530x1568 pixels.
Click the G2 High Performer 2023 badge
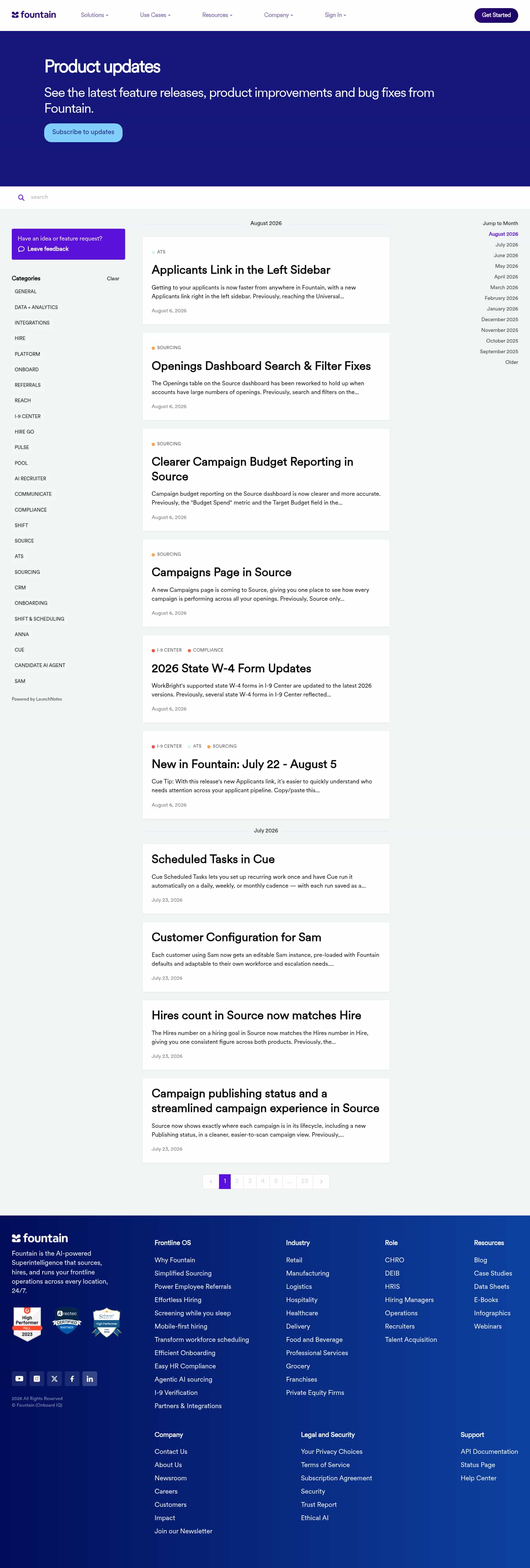[27, 1323]
